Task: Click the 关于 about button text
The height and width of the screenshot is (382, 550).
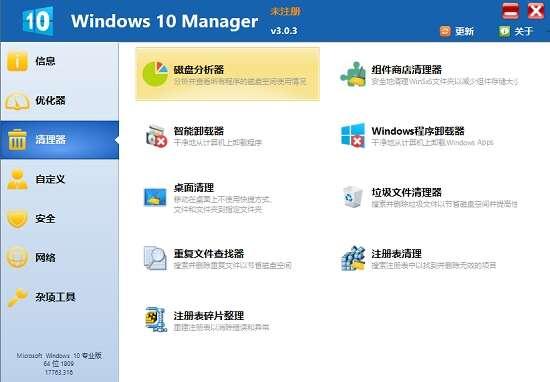Action: point(524,32)
